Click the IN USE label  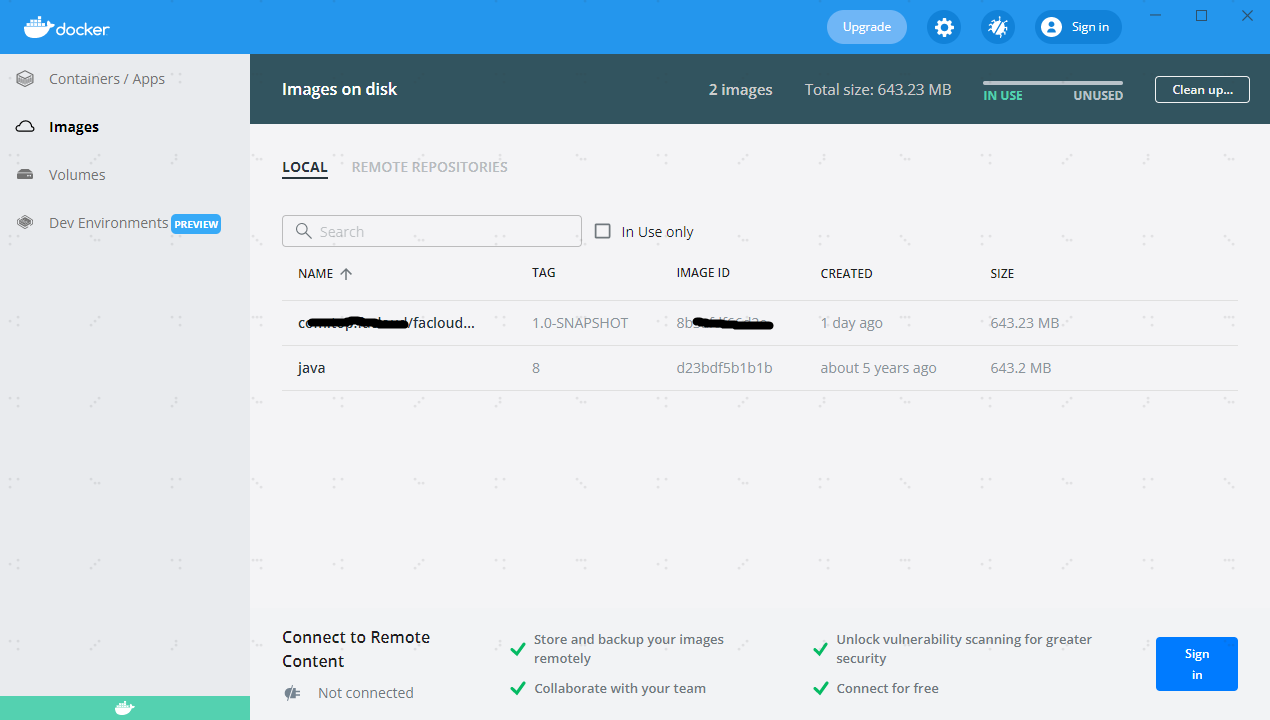click(x=1003, y=96)
